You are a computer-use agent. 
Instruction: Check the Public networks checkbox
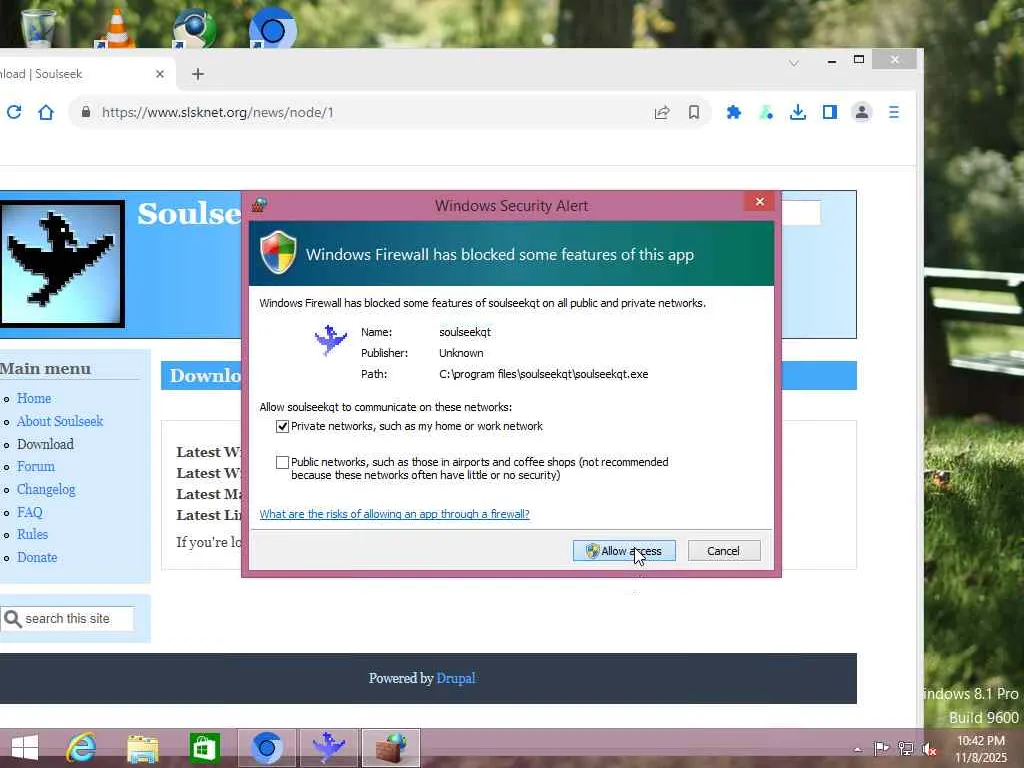[x=282, y=462]
